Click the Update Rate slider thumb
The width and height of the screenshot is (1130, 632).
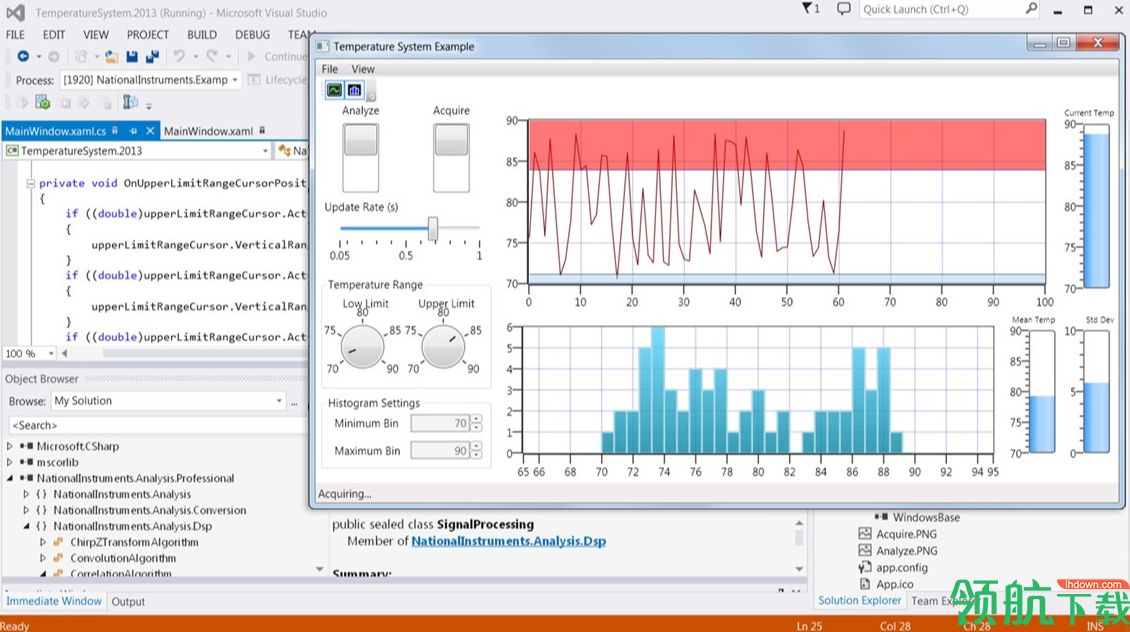[x=432, y=228]
